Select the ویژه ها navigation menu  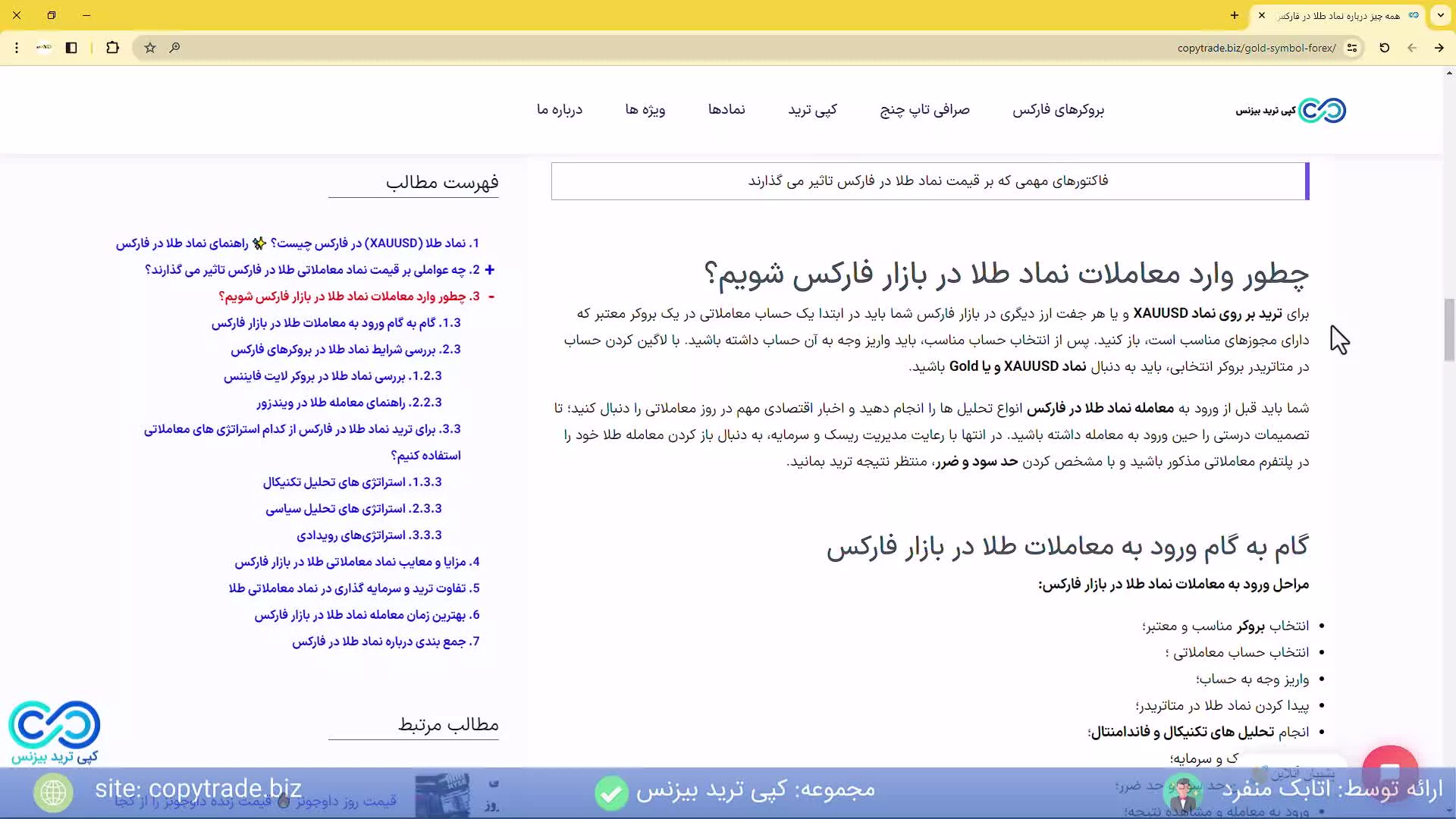tap(644, 110)
